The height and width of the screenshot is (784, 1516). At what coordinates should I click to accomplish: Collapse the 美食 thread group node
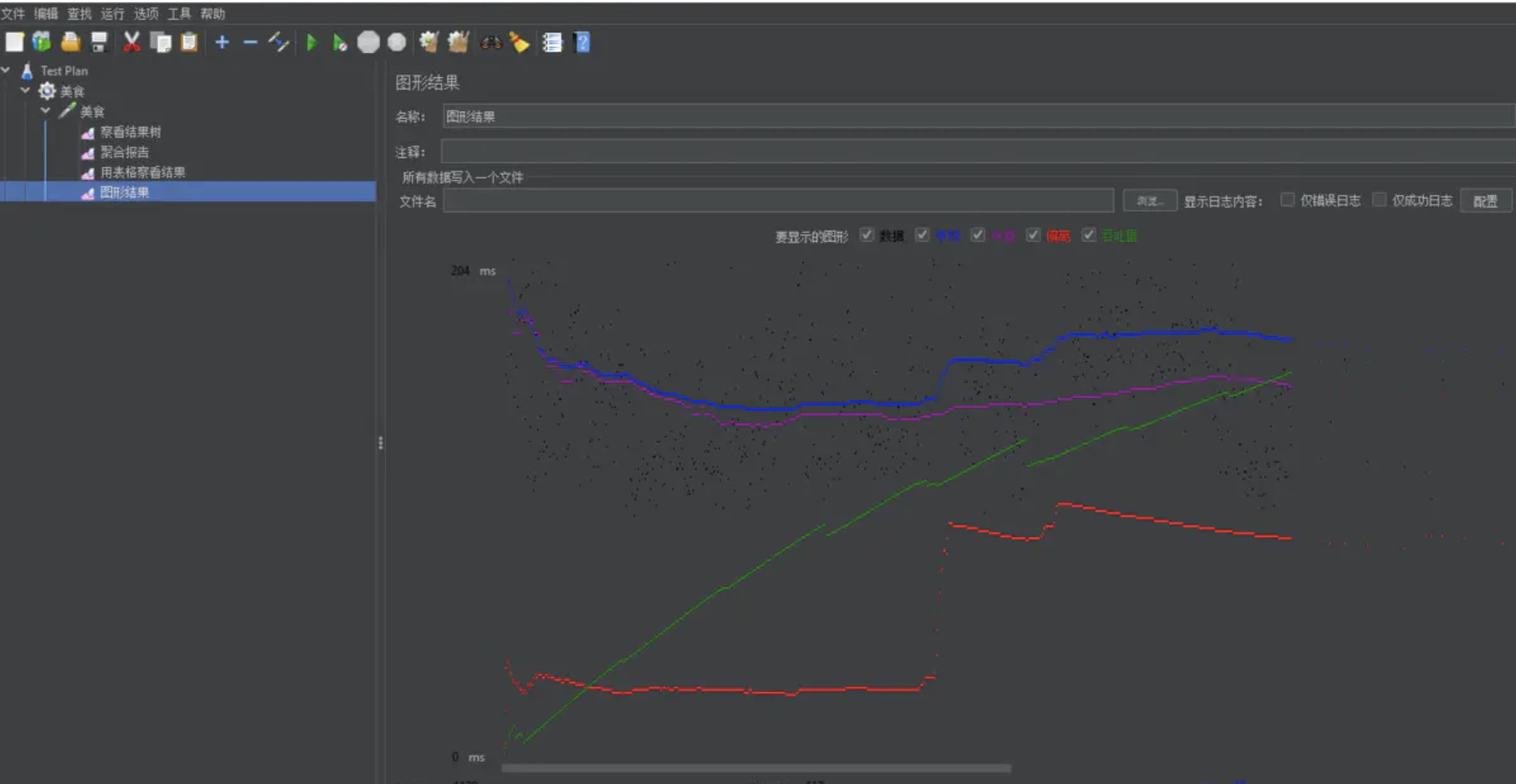[x=25, y=91]
